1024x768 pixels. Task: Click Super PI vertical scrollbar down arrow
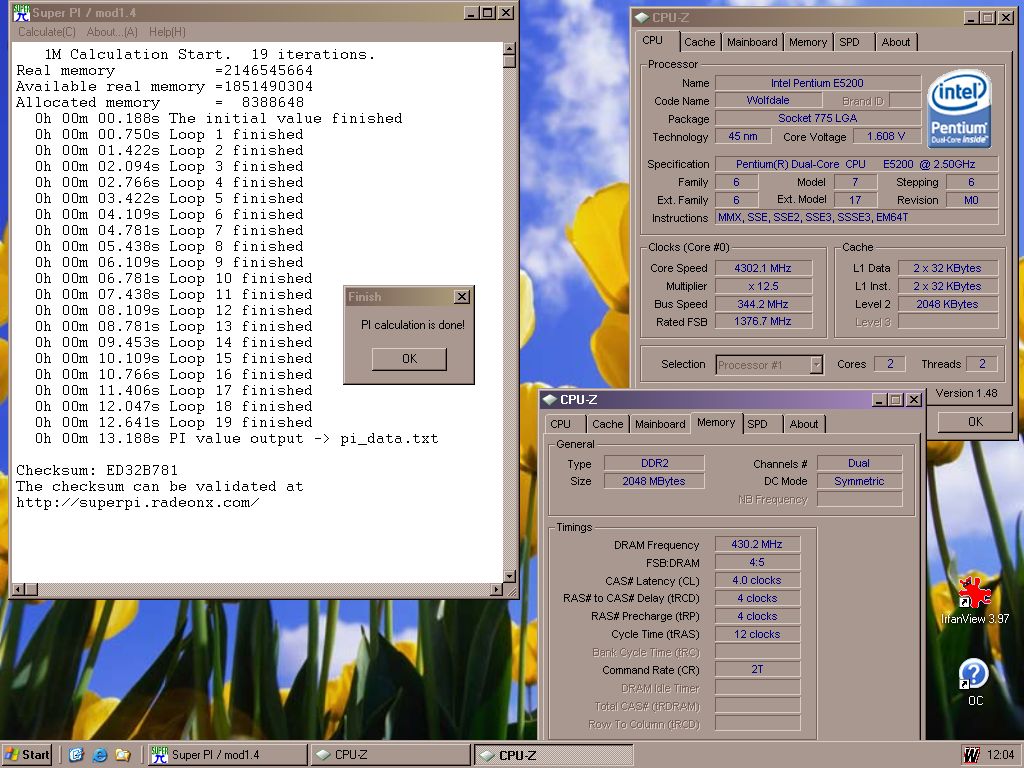[509, 576]
